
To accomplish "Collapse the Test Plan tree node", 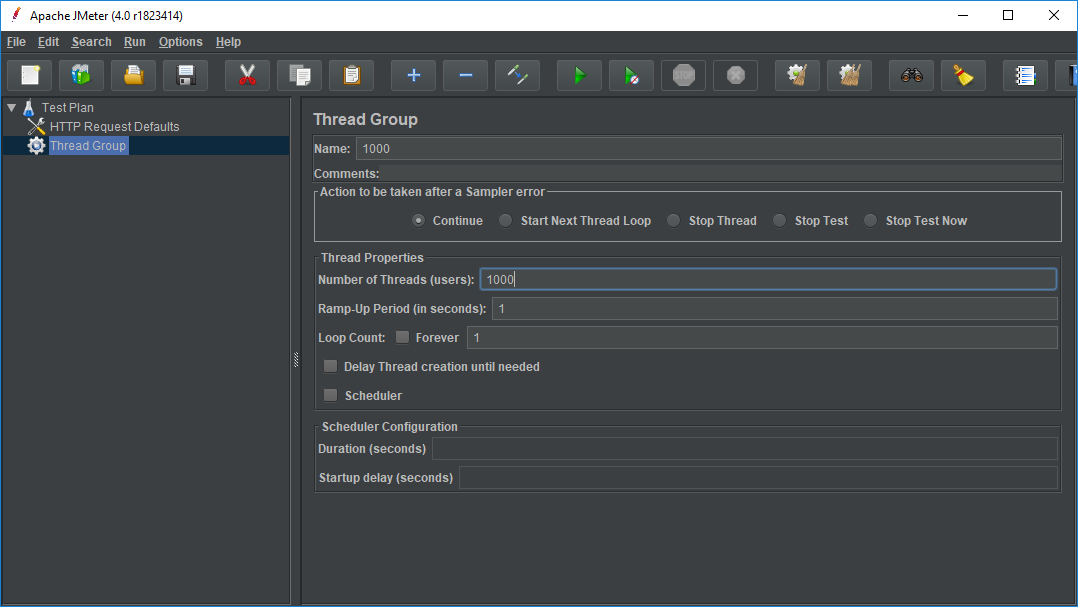I will [x=11, y=107].
